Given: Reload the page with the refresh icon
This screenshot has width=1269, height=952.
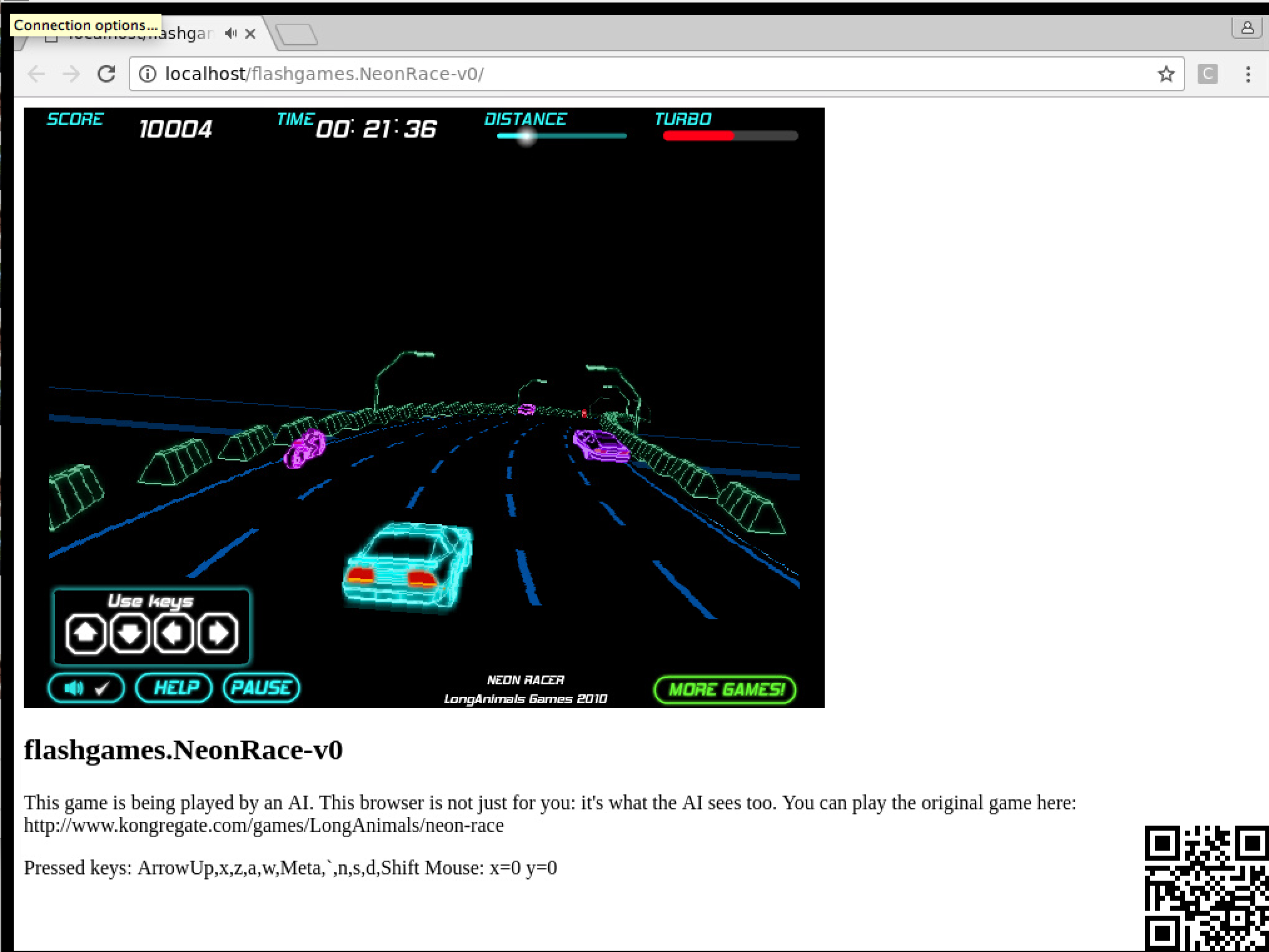Looking at the screenshot, I should [106, 74].
